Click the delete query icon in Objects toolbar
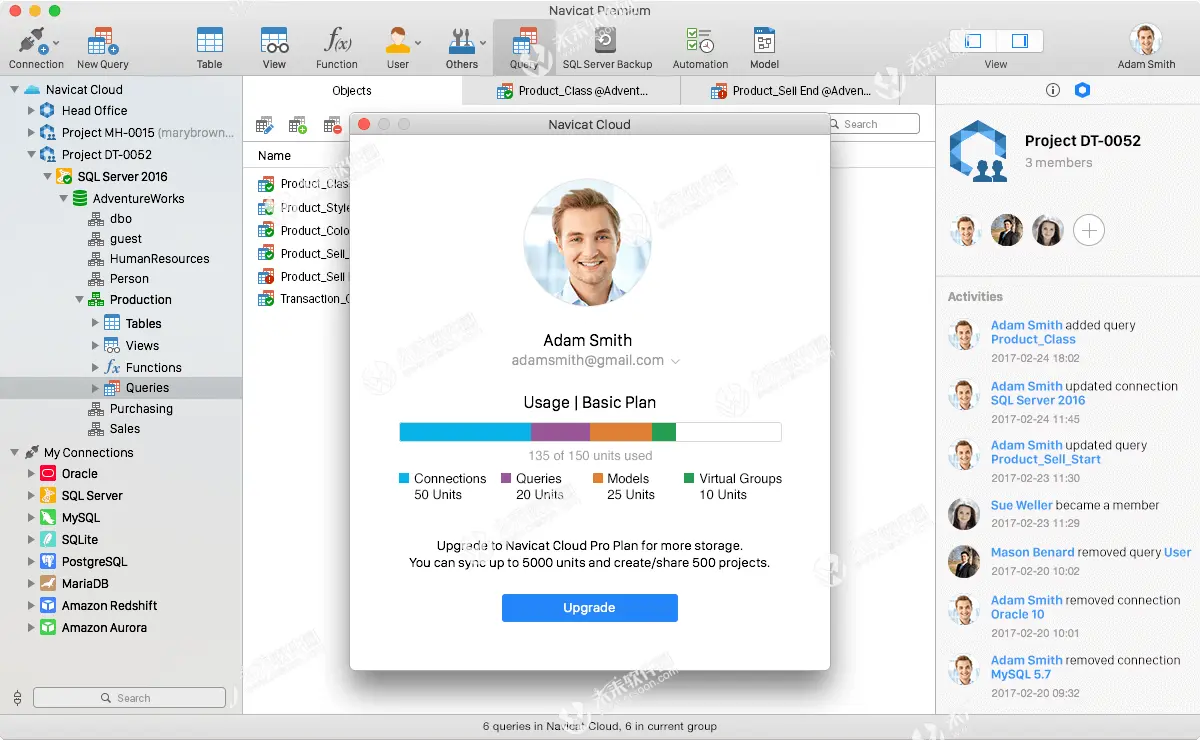The image size is (1200, 740). click(x=333, y=125)
